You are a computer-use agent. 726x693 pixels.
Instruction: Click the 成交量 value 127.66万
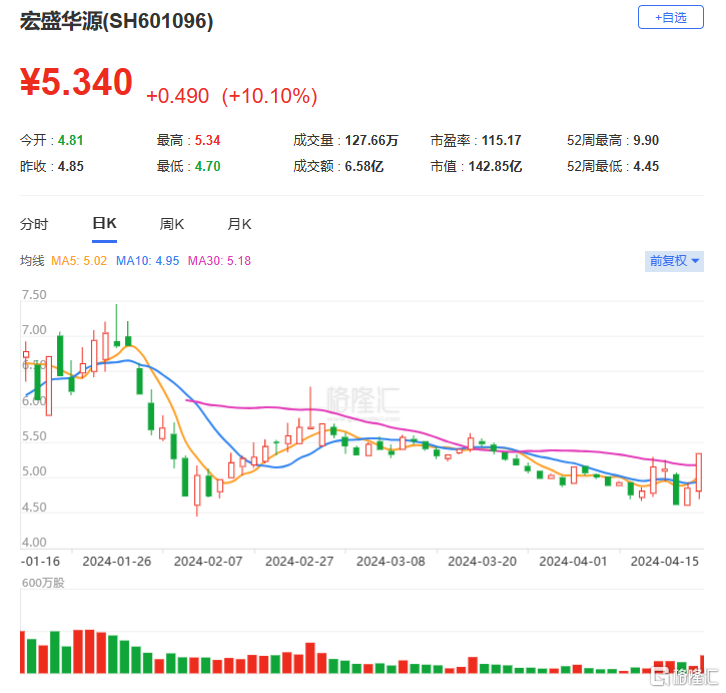[371, 140]
